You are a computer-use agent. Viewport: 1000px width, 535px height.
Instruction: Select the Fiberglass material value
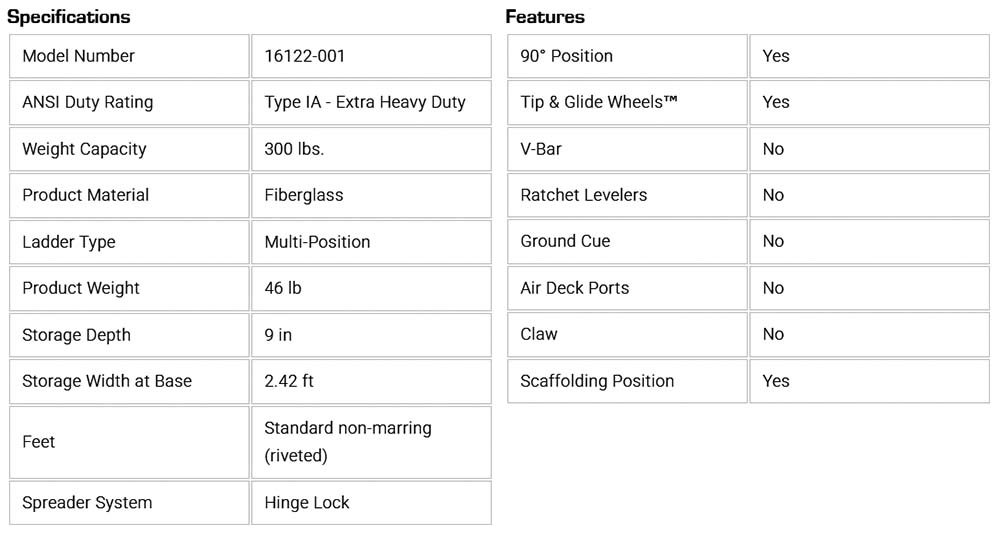[x=304, y=195]
